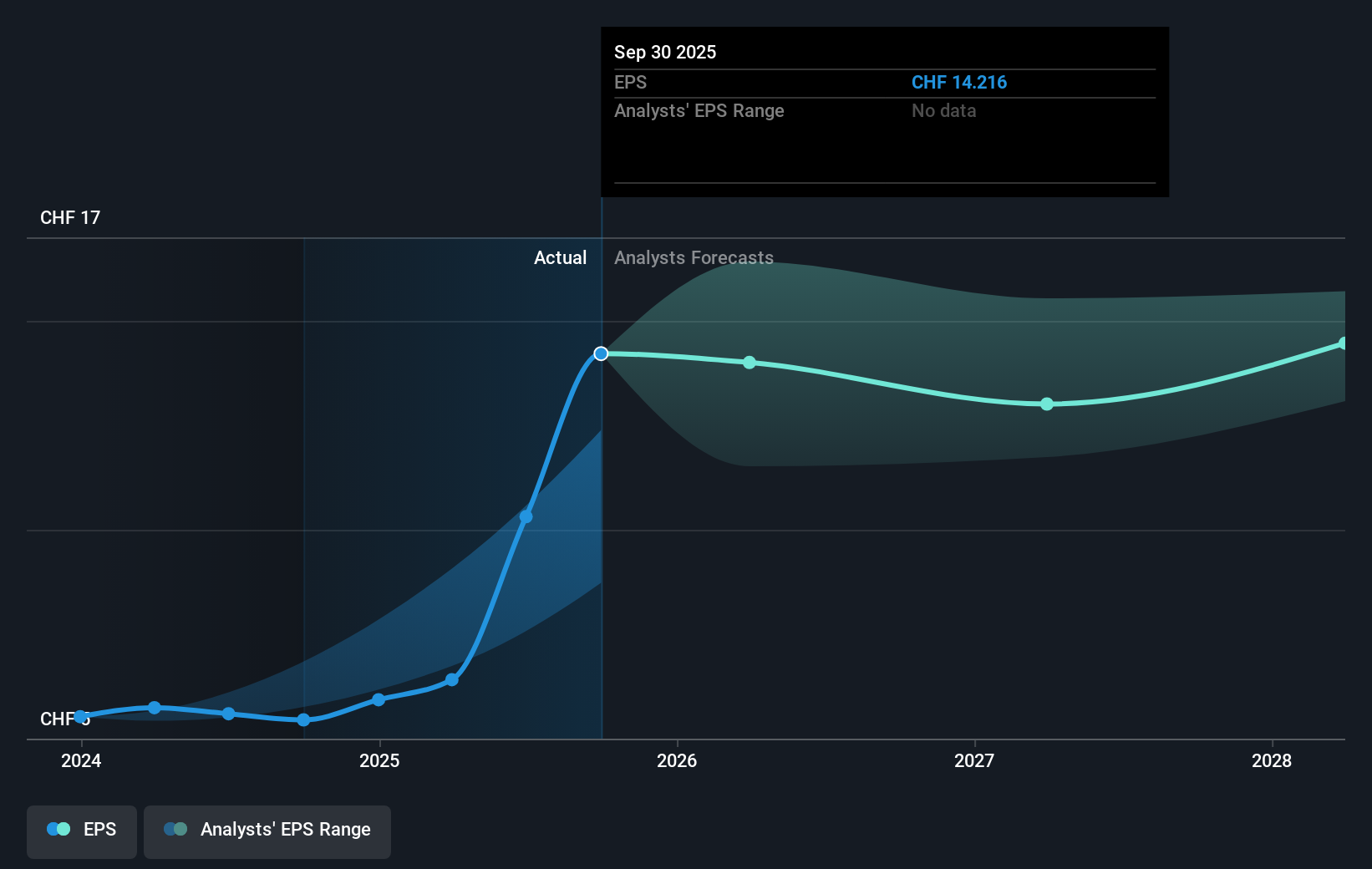1372x869 pixels.
Task: Select the mid-2025 EPS data point
Action: (526, 516)
